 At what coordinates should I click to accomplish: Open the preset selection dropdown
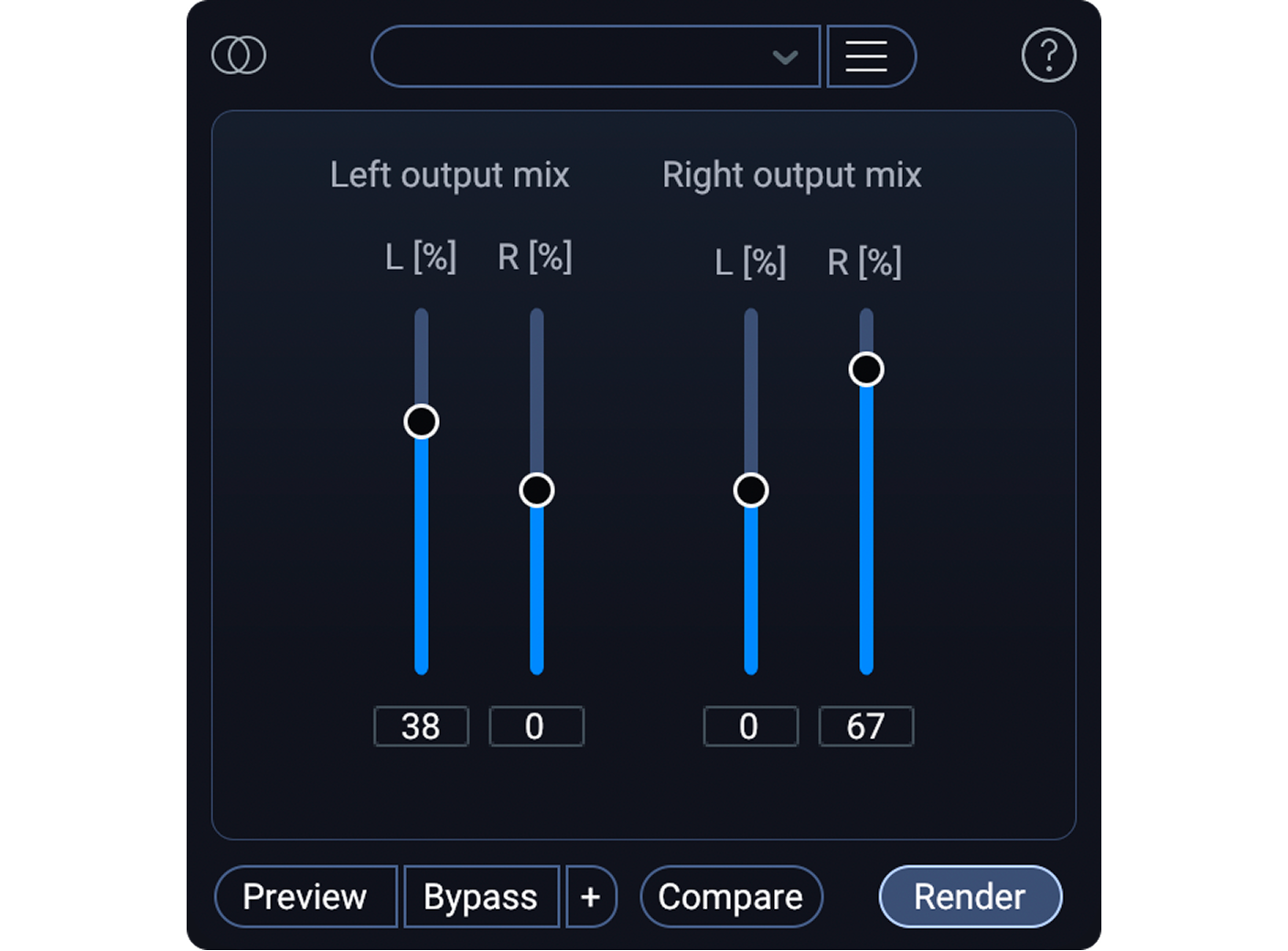[x=595, y=56]
